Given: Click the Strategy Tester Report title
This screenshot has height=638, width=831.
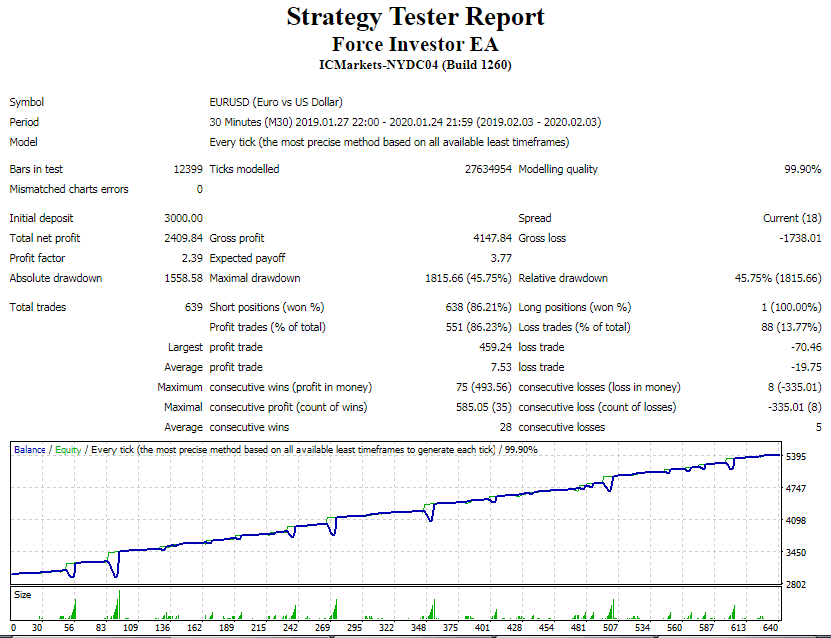Looking at the screenshot, I should (x=415, y=17).
